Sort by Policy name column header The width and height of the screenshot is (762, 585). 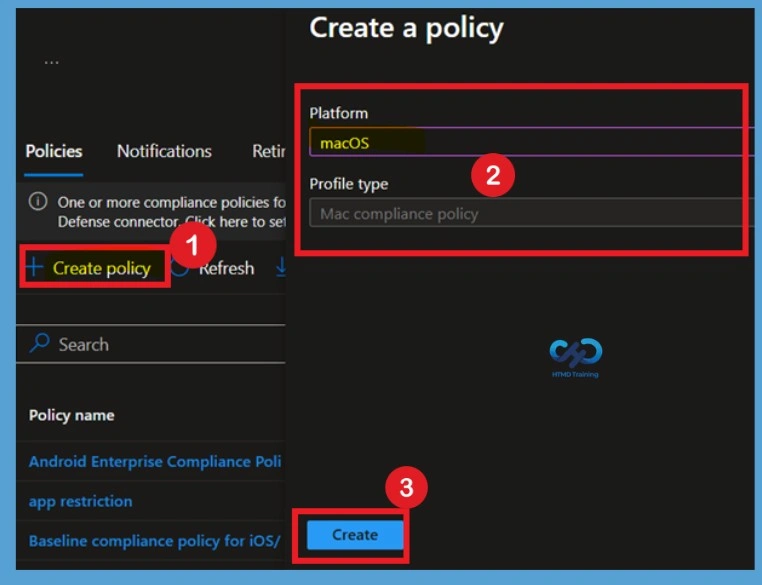(x=71, y=415)
